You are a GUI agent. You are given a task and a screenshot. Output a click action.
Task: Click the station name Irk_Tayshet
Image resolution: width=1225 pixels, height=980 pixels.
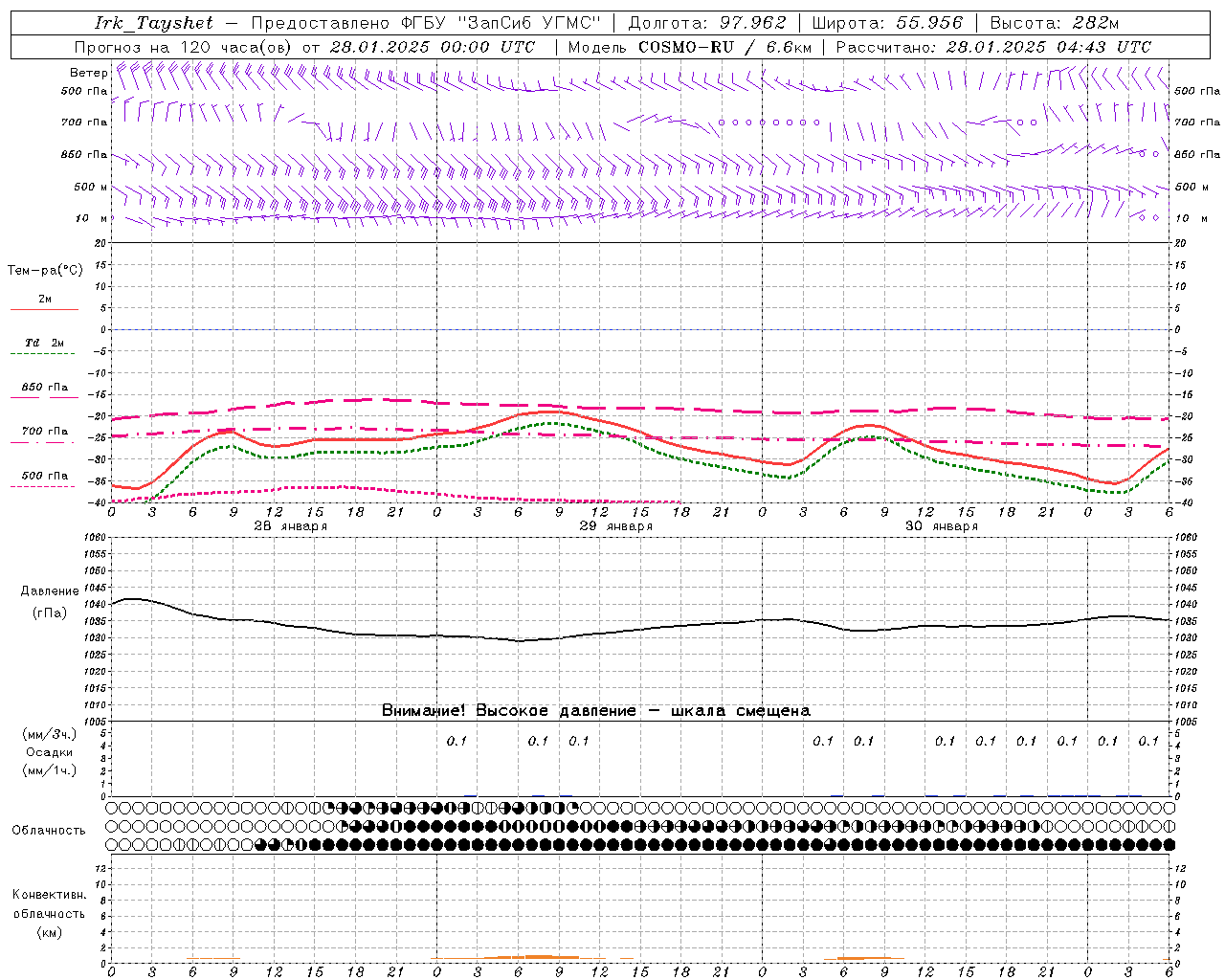tap(153, 23)
